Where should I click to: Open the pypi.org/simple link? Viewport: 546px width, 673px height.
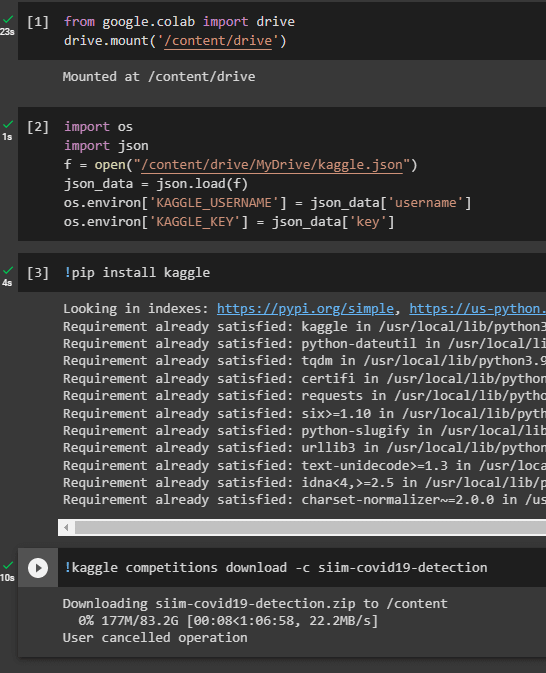305,309
